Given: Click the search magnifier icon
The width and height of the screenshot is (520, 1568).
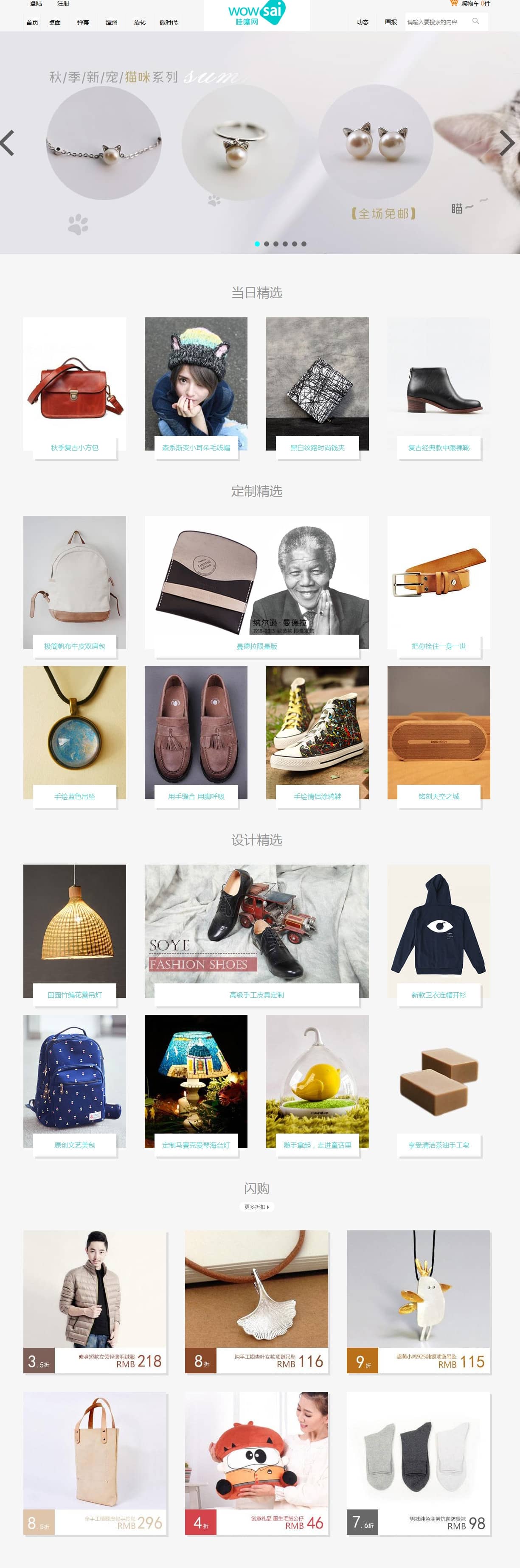Looking at the screenshot, I should [x=475, y=21].
